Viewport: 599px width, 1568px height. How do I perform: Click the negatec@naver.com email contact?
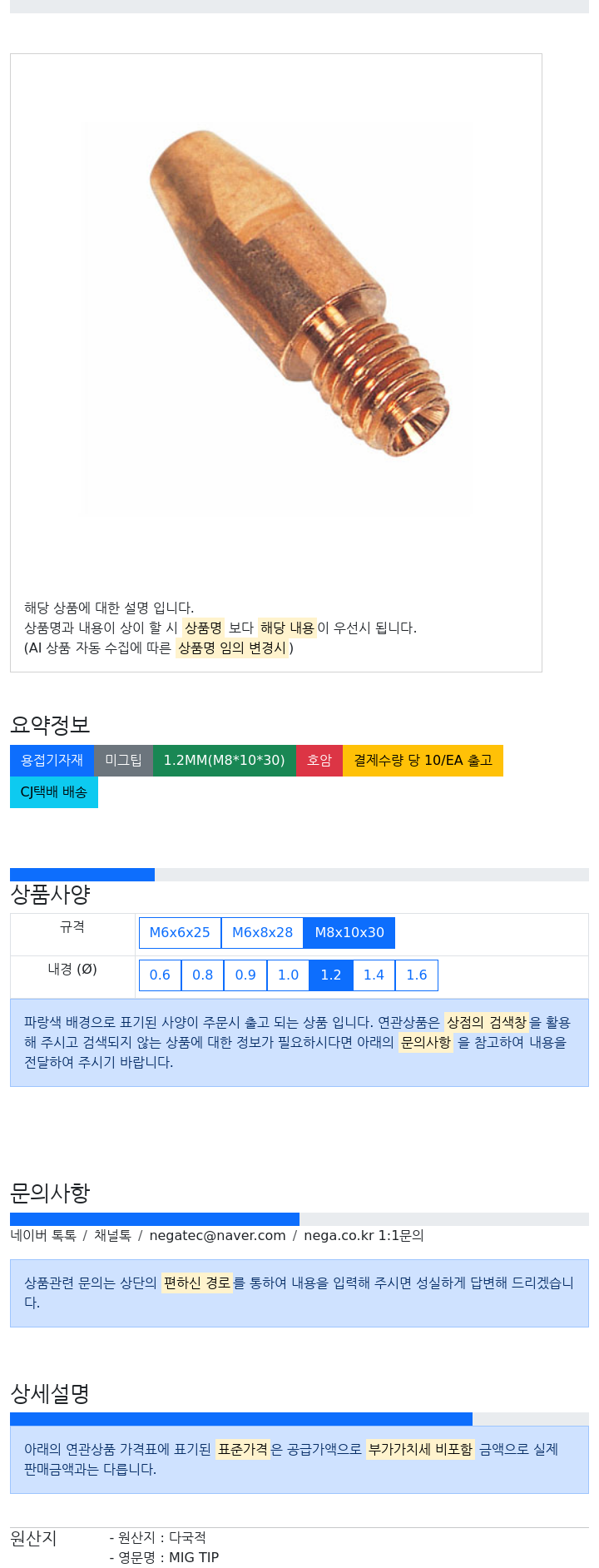click(217, 1236)
